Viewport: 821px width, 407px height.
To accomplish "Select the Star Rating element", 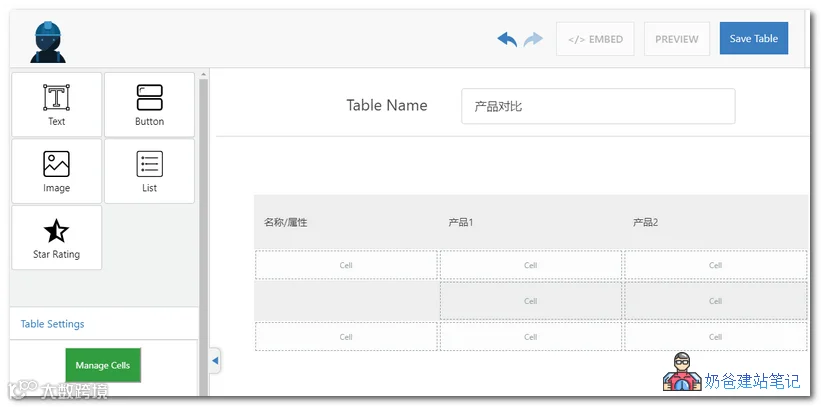I will 57,238.
